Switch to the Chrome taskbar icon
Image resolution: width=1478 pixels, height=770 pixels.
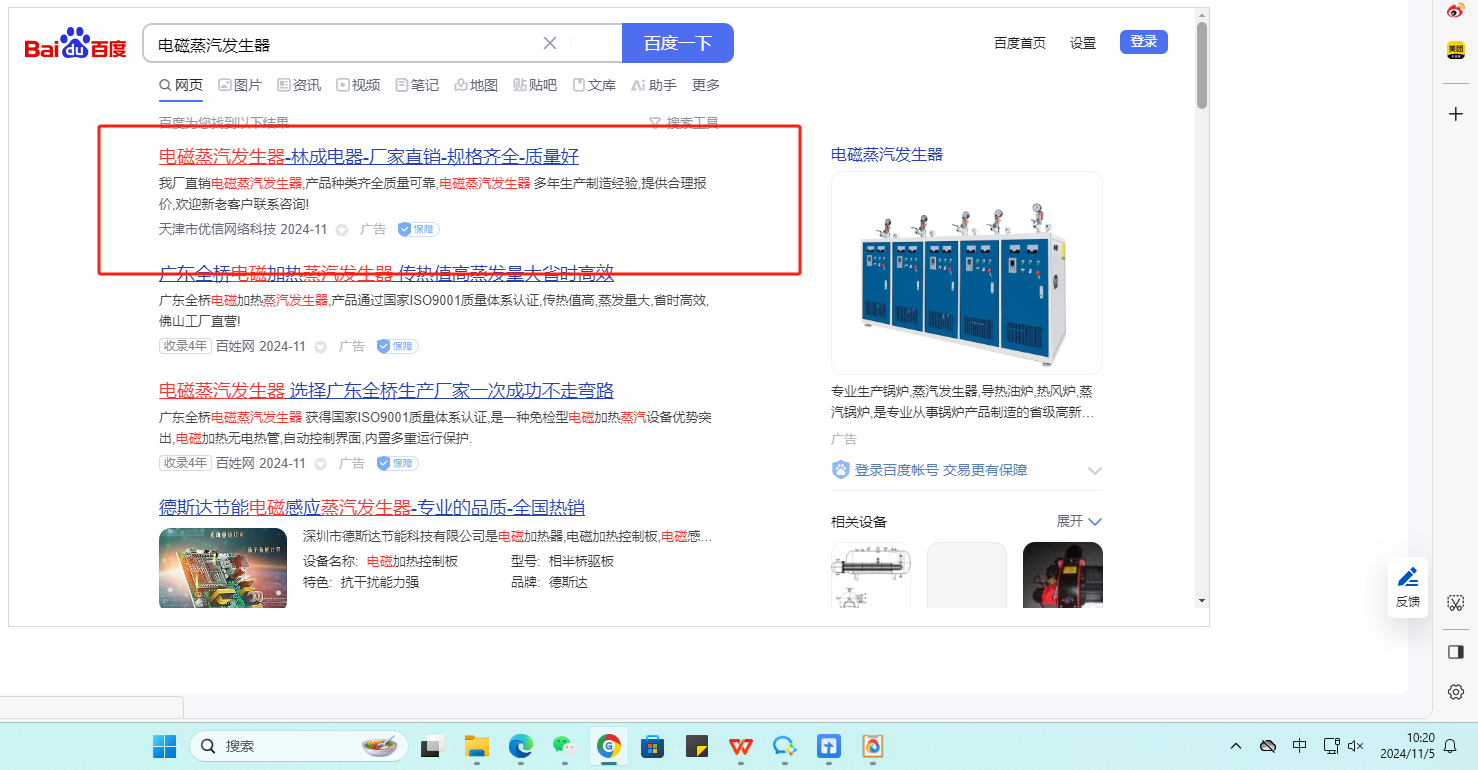click(608, 746)
